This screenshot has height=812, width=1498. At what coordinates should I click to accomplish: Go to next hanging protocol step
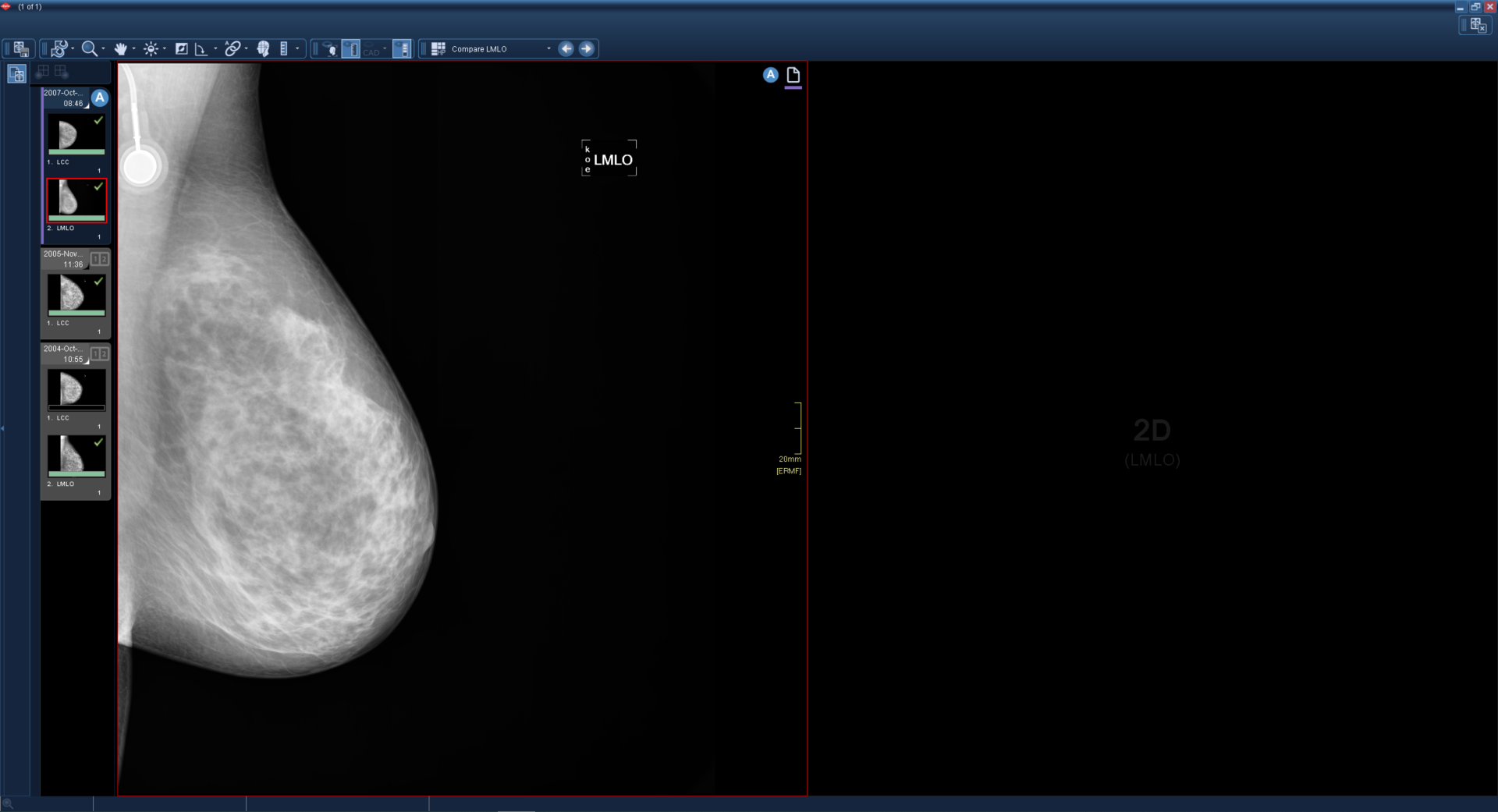pyautogui.click(x=587, y=49)
